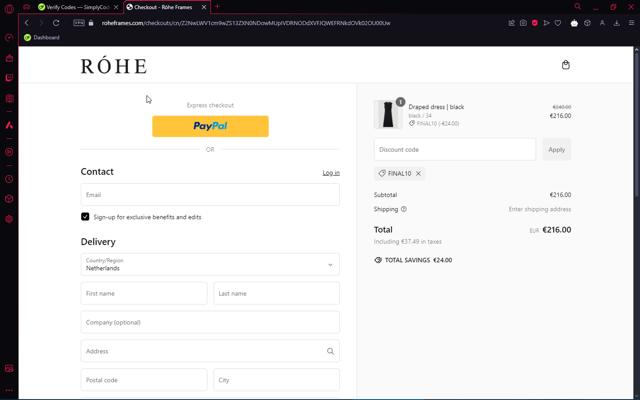Select the Checkout - Róhe Frames tab

167,7
